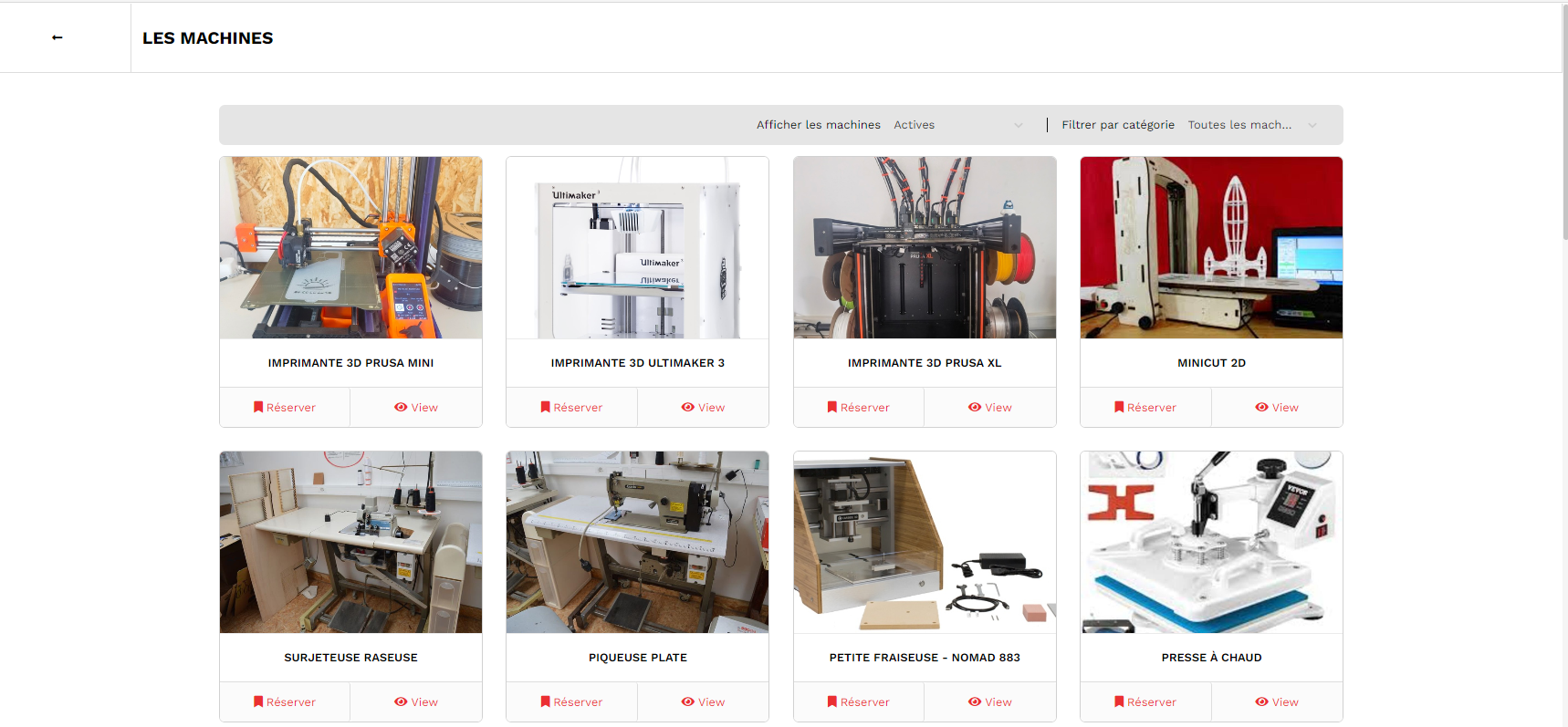The height and width of the screenshot is (727, 1568).
Task: Select the title PETITE FRAISEUSE - NOMAD 883
Action: (925, 658)
